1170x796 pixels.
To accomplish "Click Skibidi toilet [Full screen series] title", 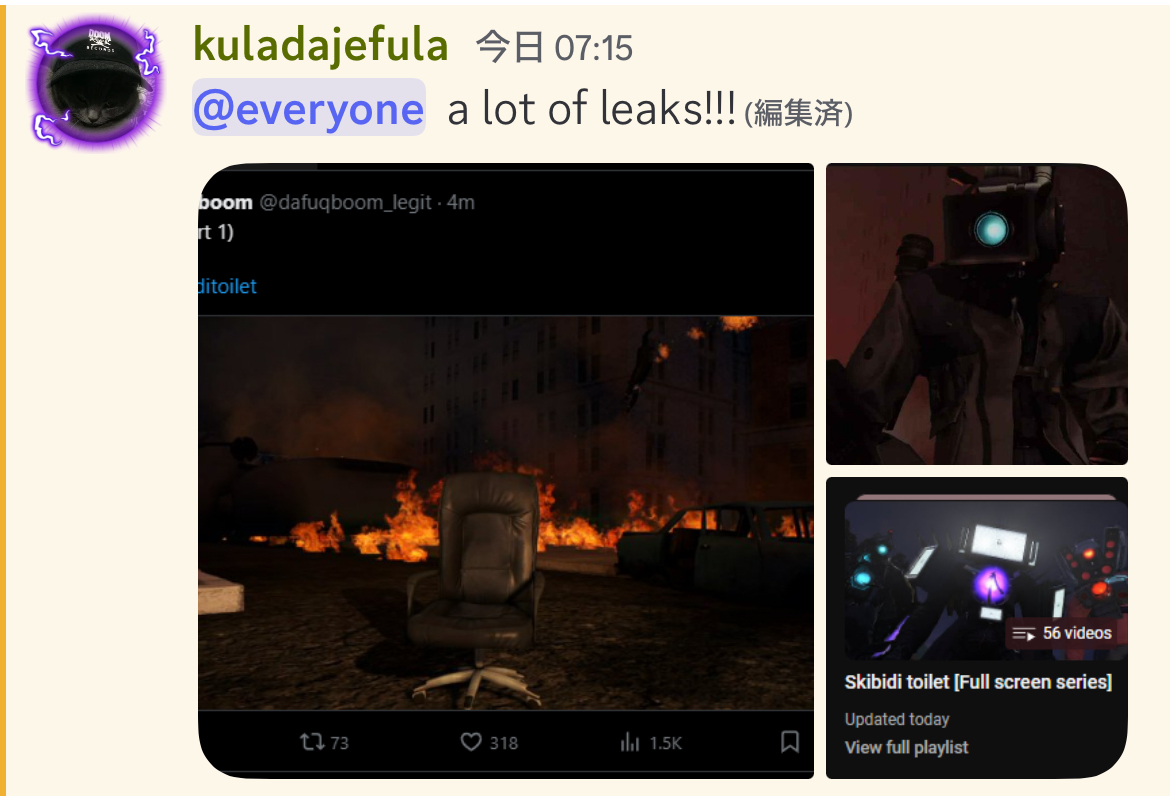I will pos(978,682).
